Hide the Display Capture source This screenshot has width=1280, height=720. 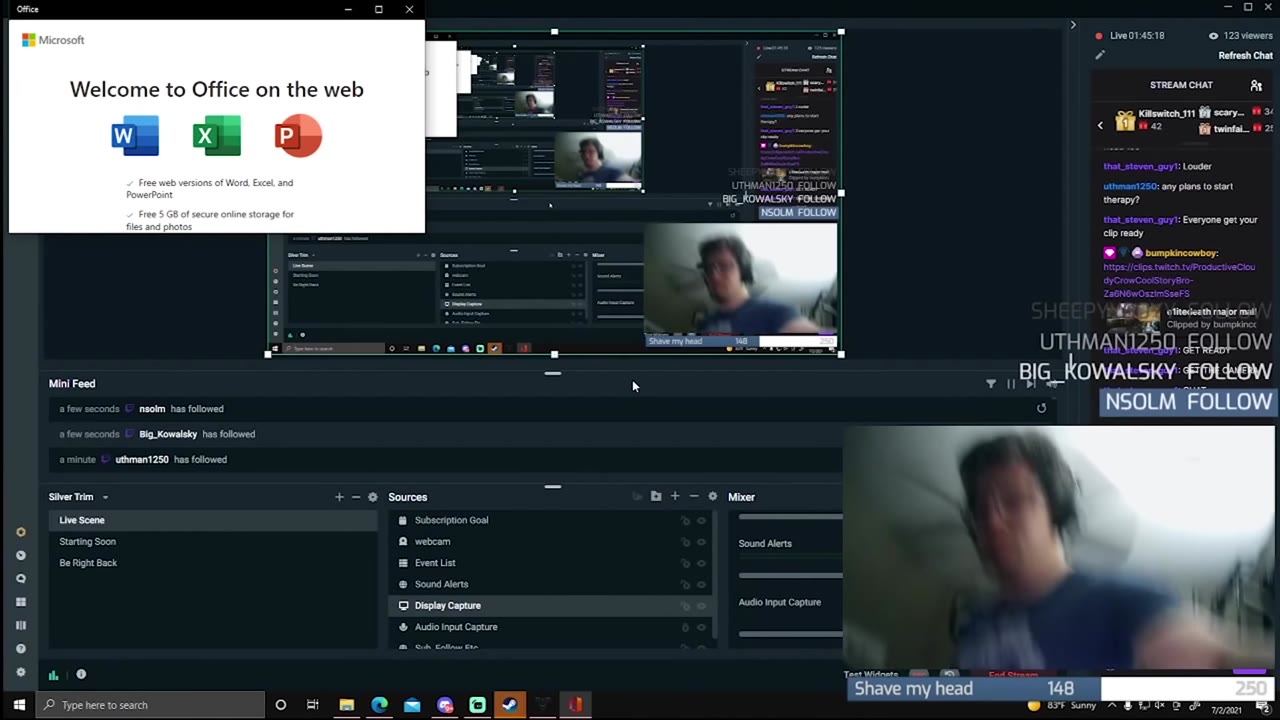click(701, 606)
